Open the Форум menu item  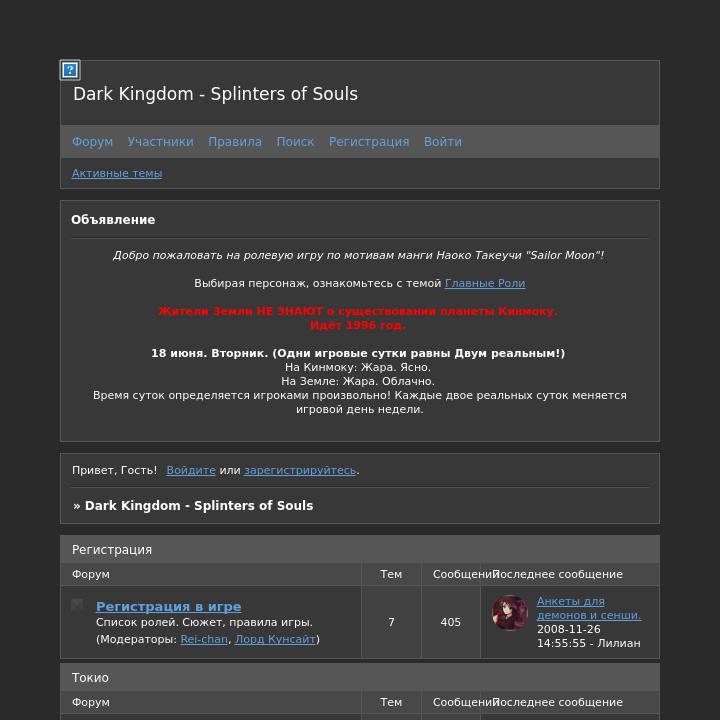tap(92, 142)
